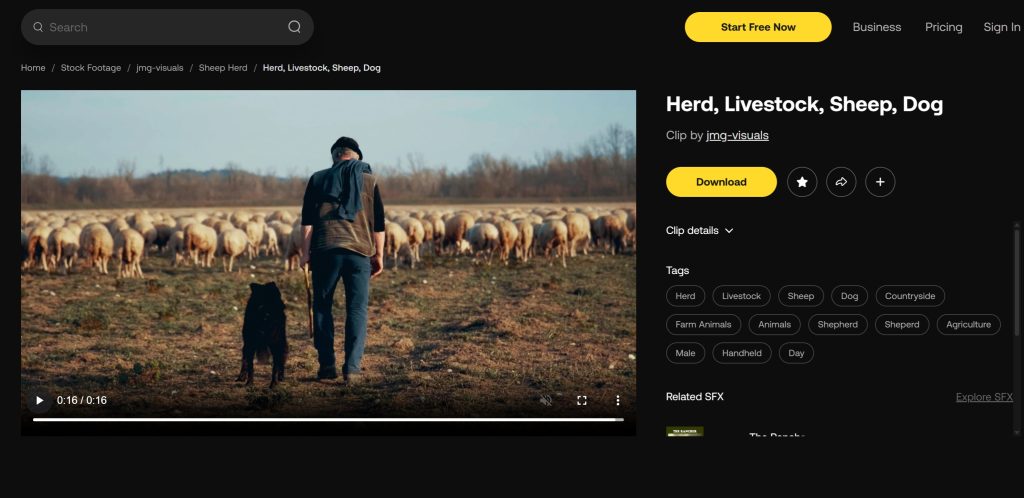Type in the Search input field
The width and height of the screenshot is (1024, 498).
160,27
